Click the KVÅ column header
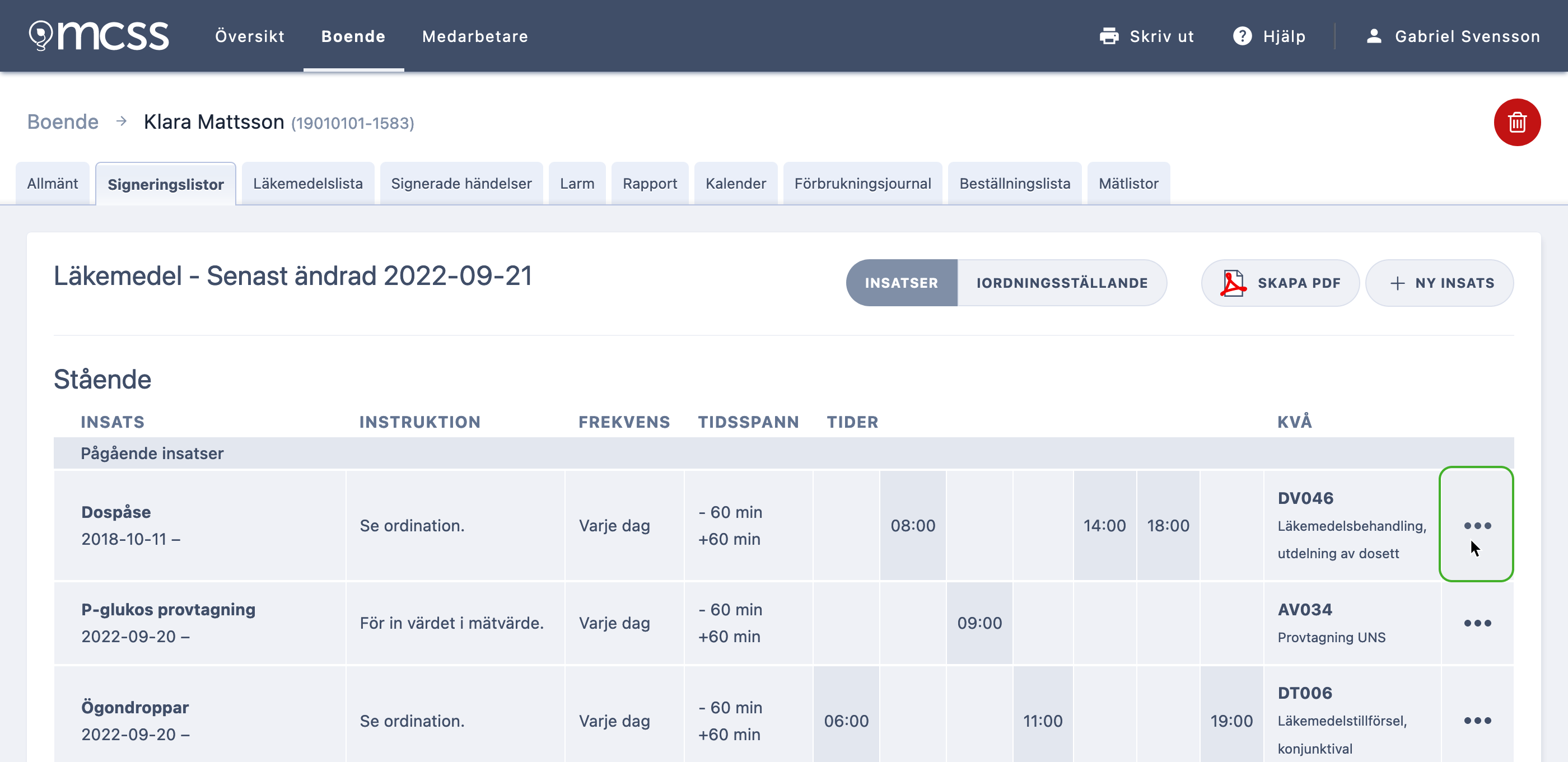1568x762 pixels. (x=1294, y=421)
